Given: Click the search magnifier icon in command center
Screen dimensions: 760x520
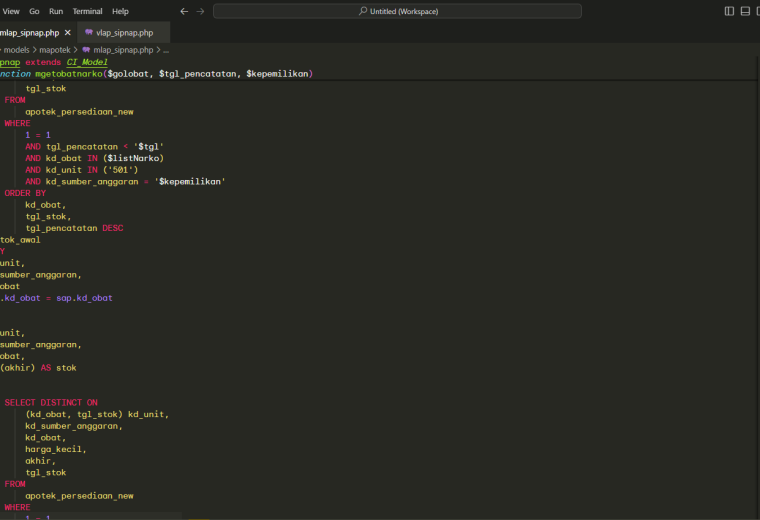Looking at the screenshot, I should (363, 11).
